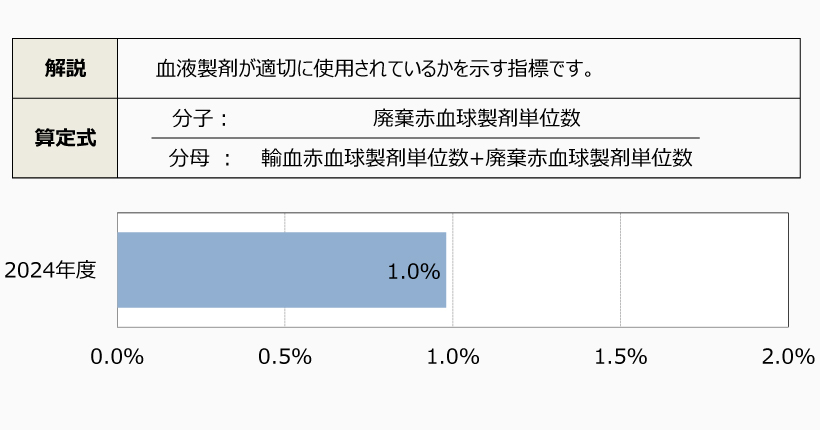Click the 1.0% axis tick label below the chart
The width and height of the screenshot is (820, 430).
[453, 357]
